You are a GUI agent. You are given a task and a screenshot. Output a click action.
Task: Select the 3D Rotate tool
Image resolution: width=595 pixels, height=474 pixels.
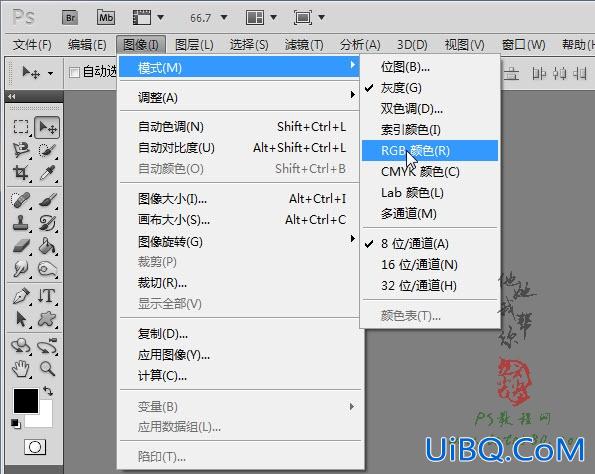point(21,346)
